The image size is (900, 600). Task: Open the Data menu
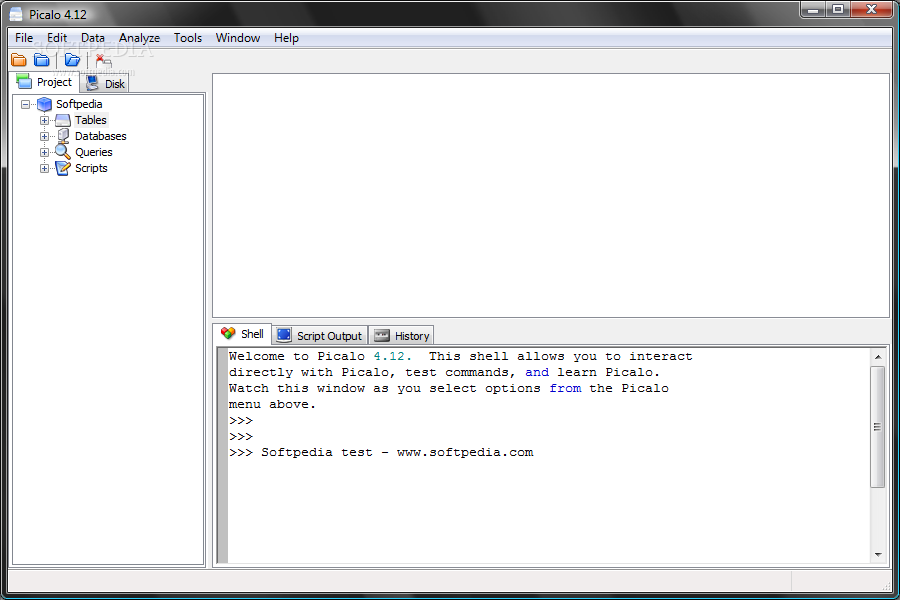pos(92,38)
